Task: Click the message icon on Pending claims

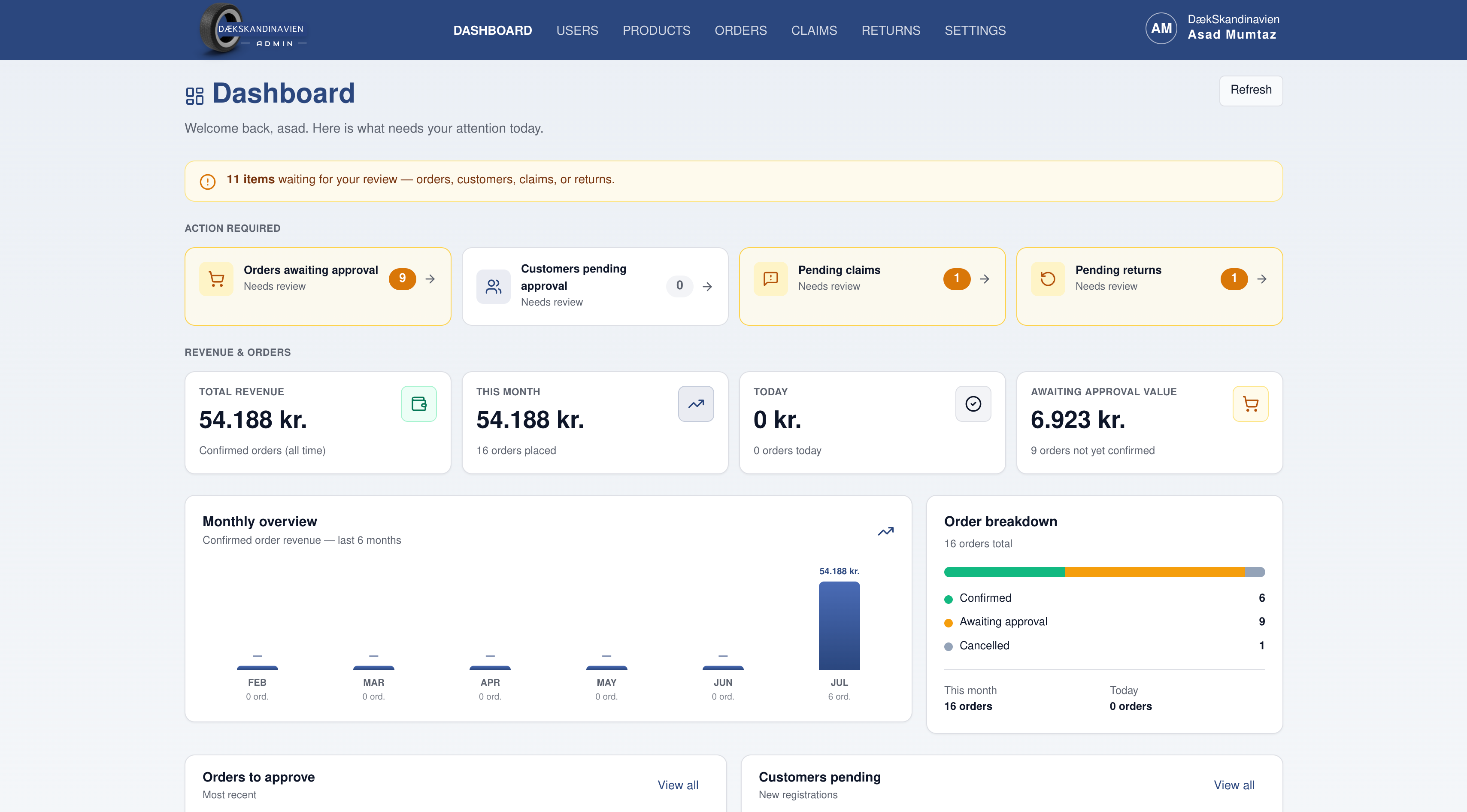Action: pyautogui.click(x=771, y=279)
